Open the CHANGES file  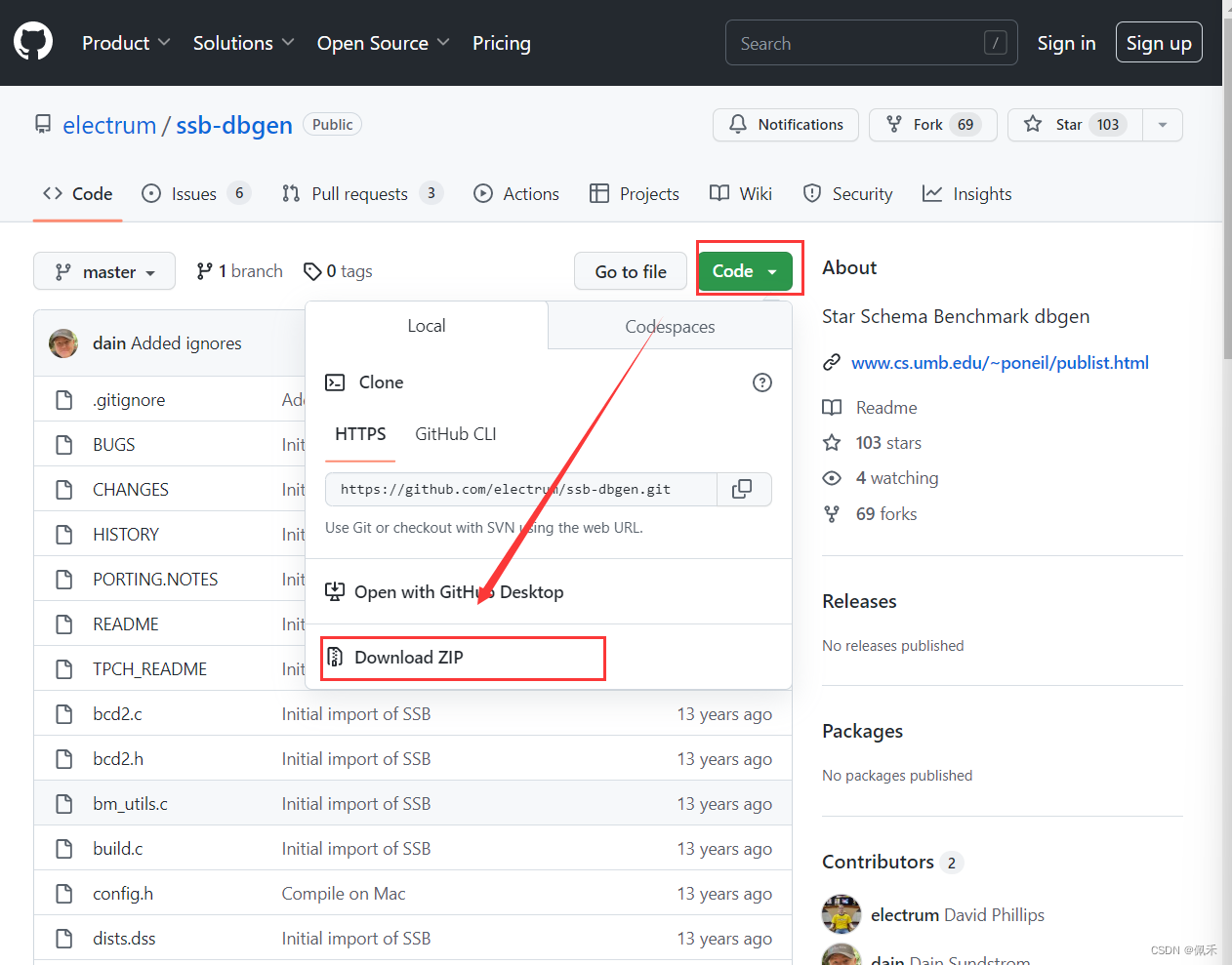[x=131, y=490]
